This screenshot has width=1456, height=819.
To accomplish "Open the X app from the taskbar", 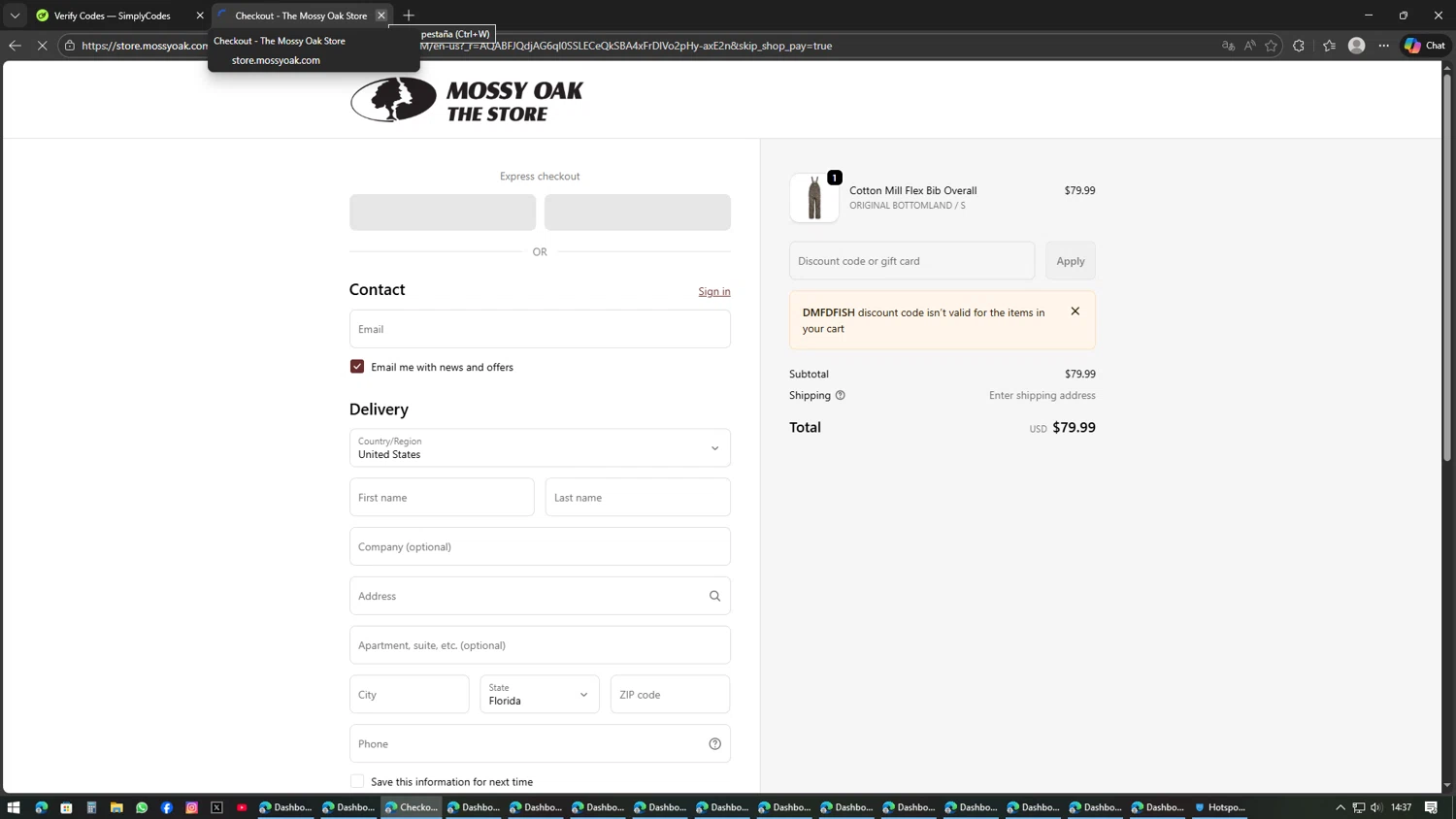I will coord(217,807).
